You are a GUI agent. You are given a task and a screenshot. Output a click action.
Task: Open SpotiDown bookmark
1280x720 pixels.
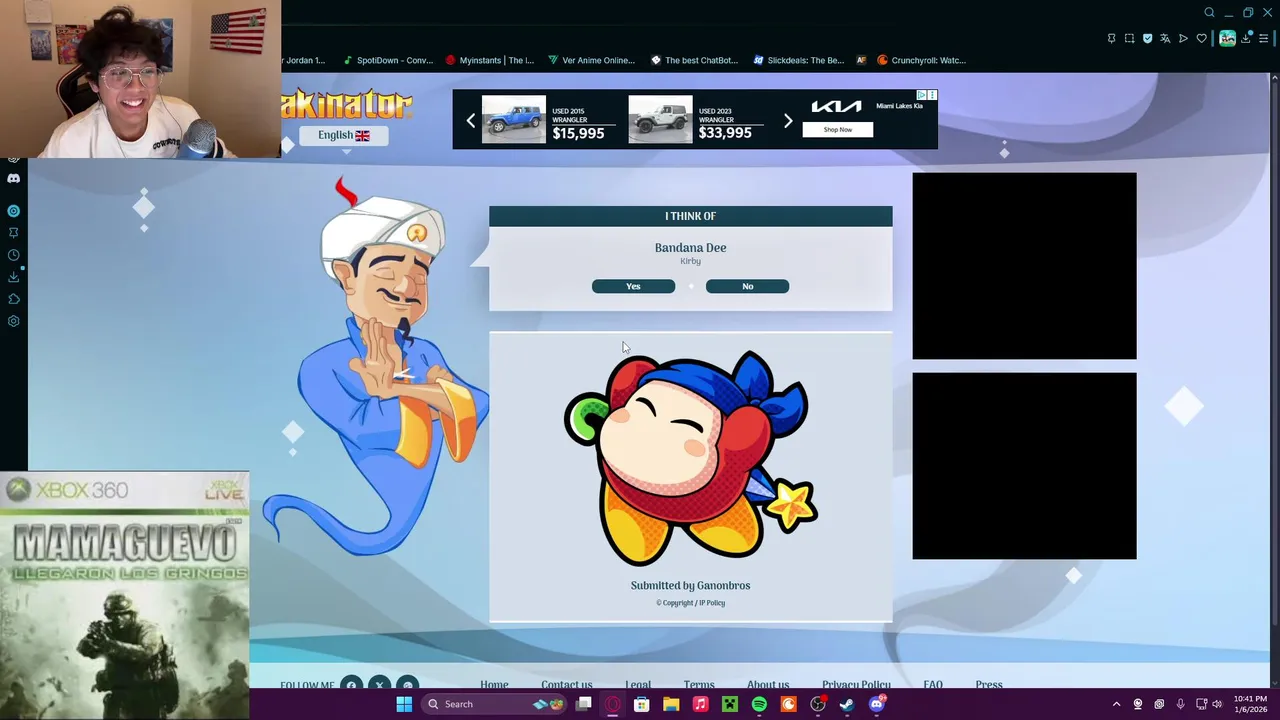[387, 60]
